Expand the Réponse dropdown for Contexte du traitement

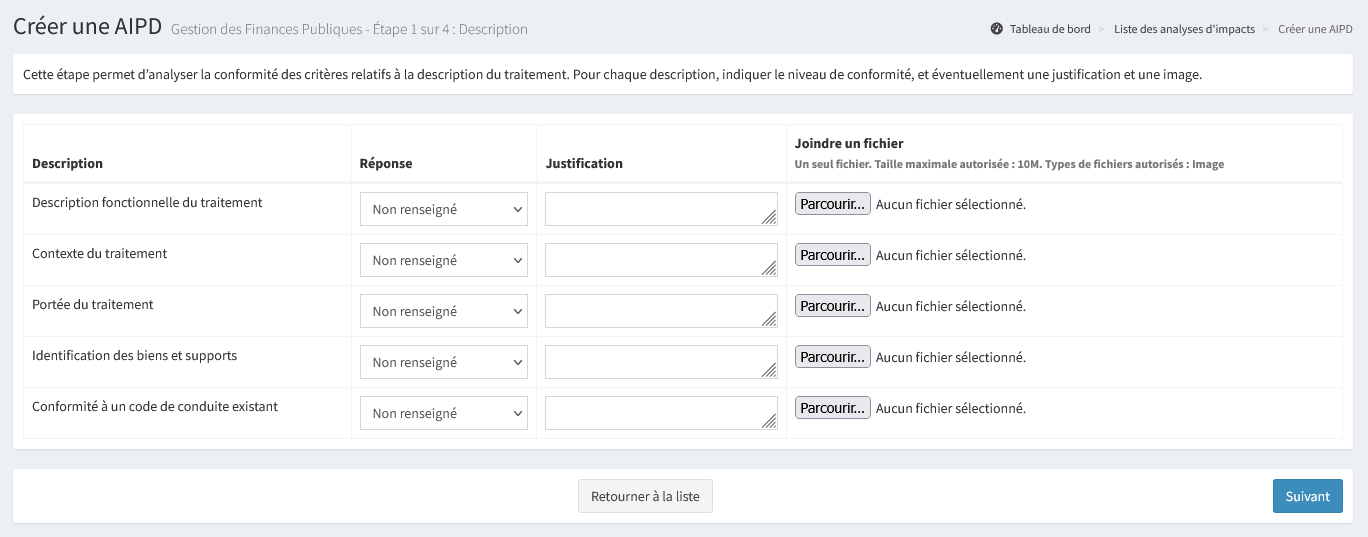pos(444,260)
